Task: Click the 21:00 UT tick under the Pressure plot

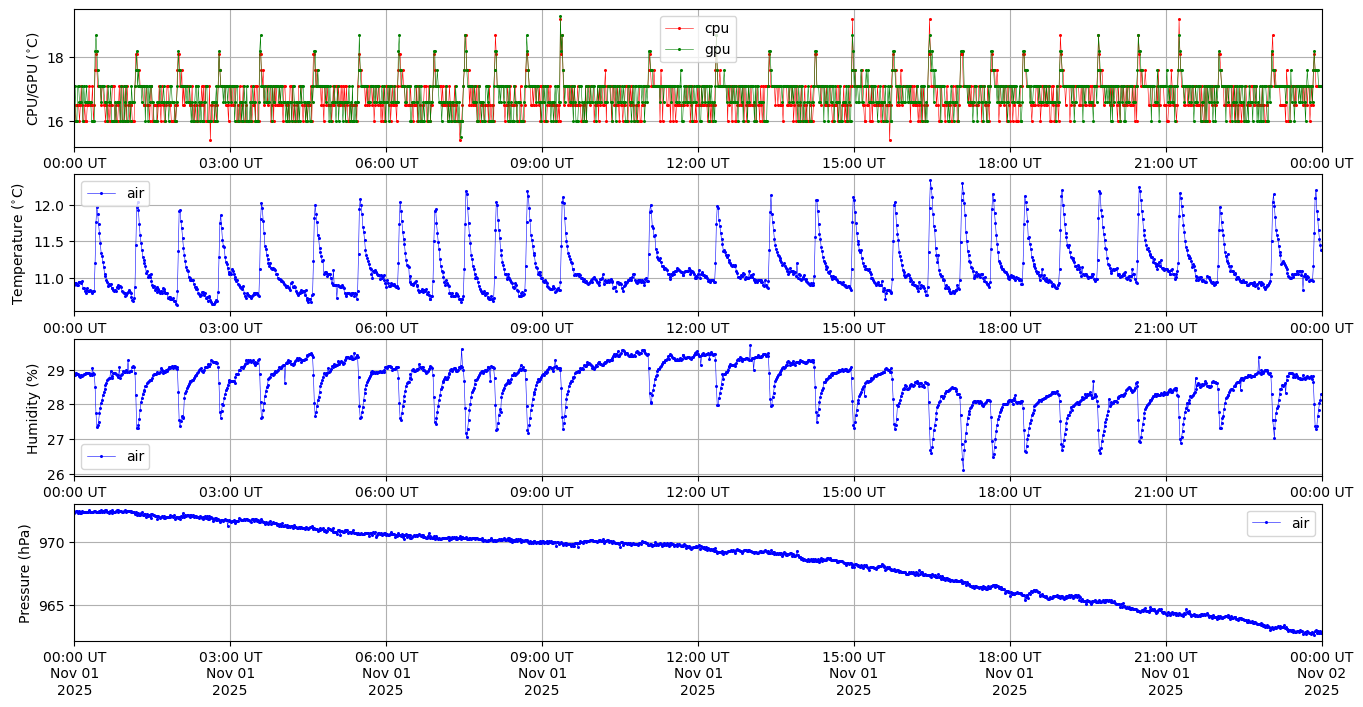Action: click(1165, 657)
